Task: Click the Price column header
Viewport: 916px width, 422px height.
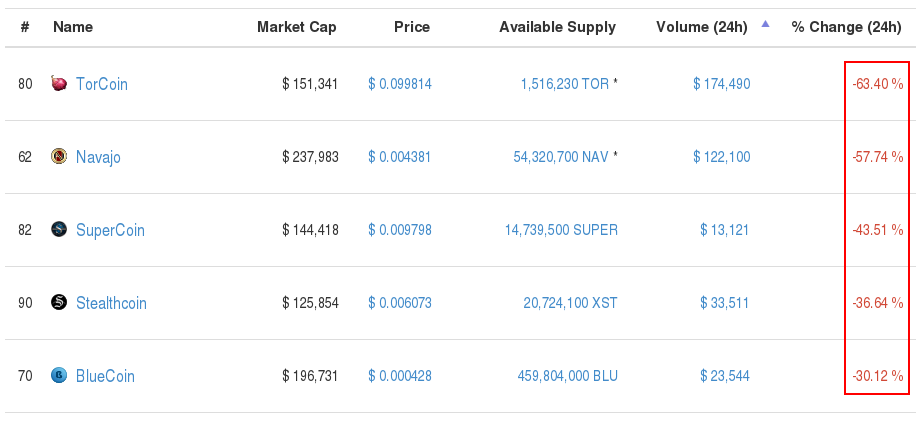Action: (411, 27)
